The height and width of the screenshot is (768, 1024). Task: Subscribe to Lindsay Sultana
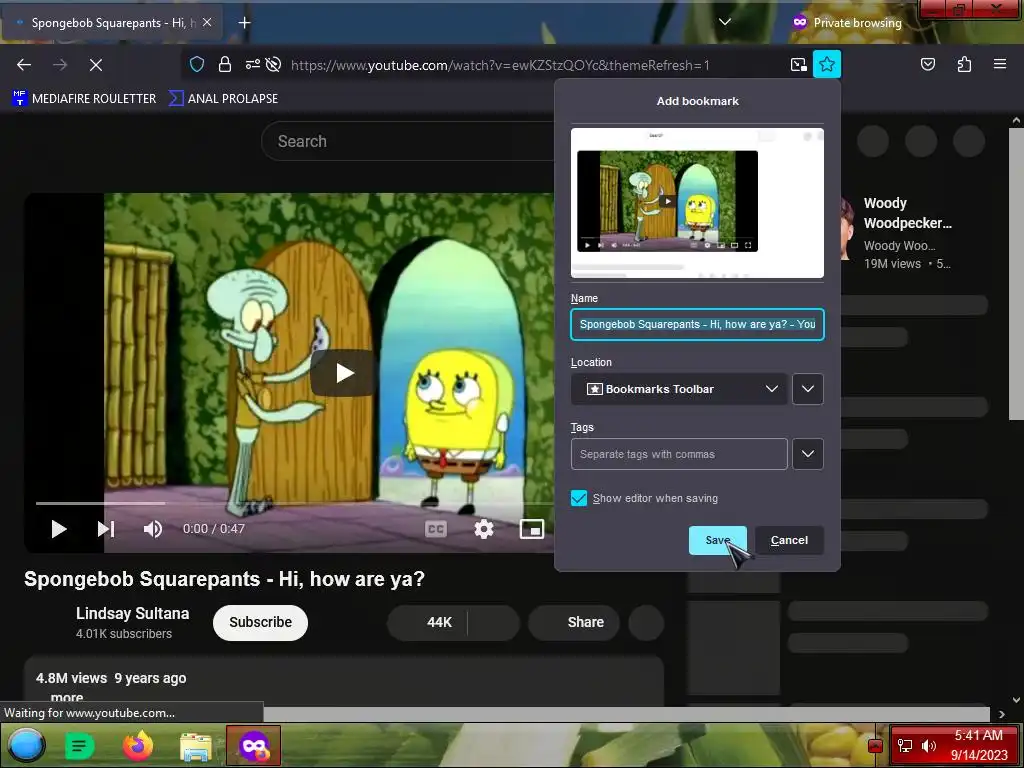tap(260, 622)
